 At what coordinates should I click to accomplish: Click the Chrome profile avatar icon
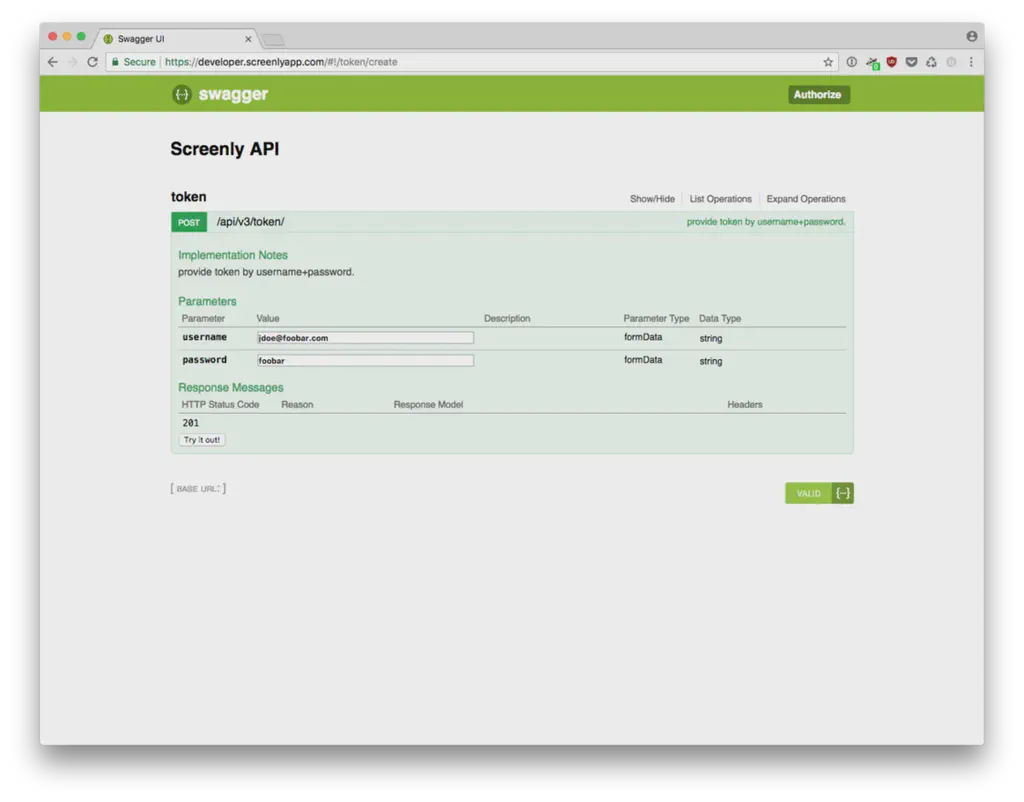tap(971, 36)
